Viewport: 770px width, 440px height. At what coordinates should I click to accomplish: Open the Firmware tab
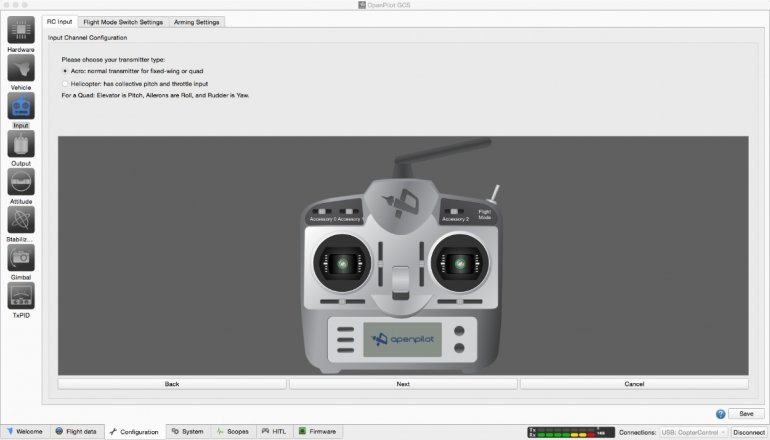pyautogui.click(x=317, y=432)
